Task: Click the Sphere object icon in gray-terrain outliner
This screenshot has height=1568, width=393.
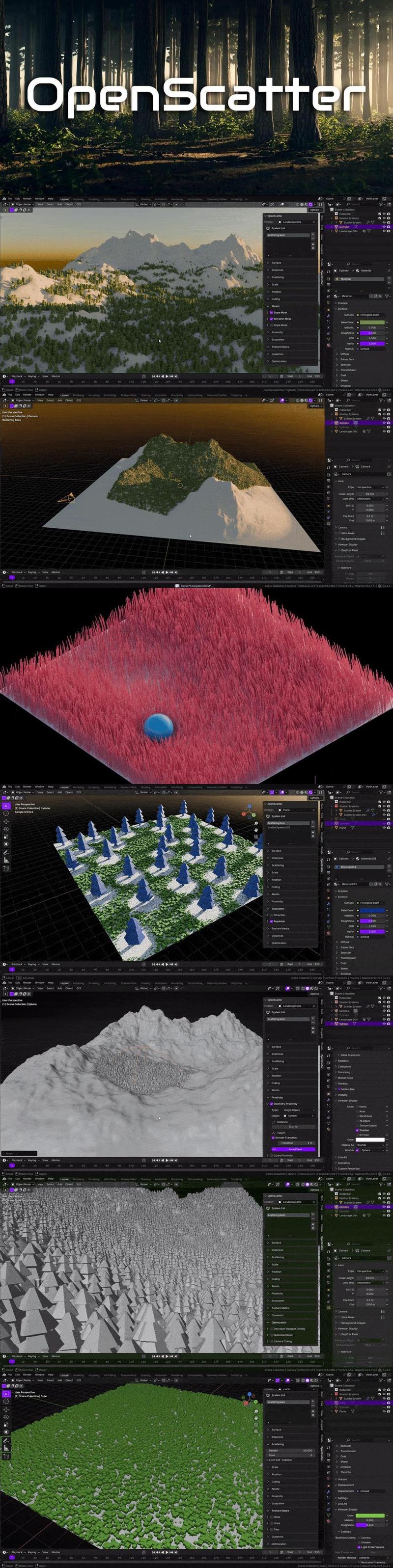Action: click(x=337, y=1024)
